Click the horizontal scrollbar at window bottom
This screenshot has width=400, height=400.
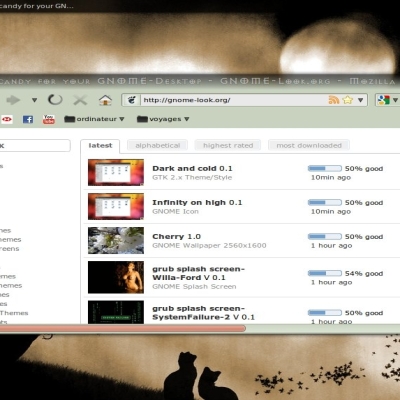pos(123,329)
